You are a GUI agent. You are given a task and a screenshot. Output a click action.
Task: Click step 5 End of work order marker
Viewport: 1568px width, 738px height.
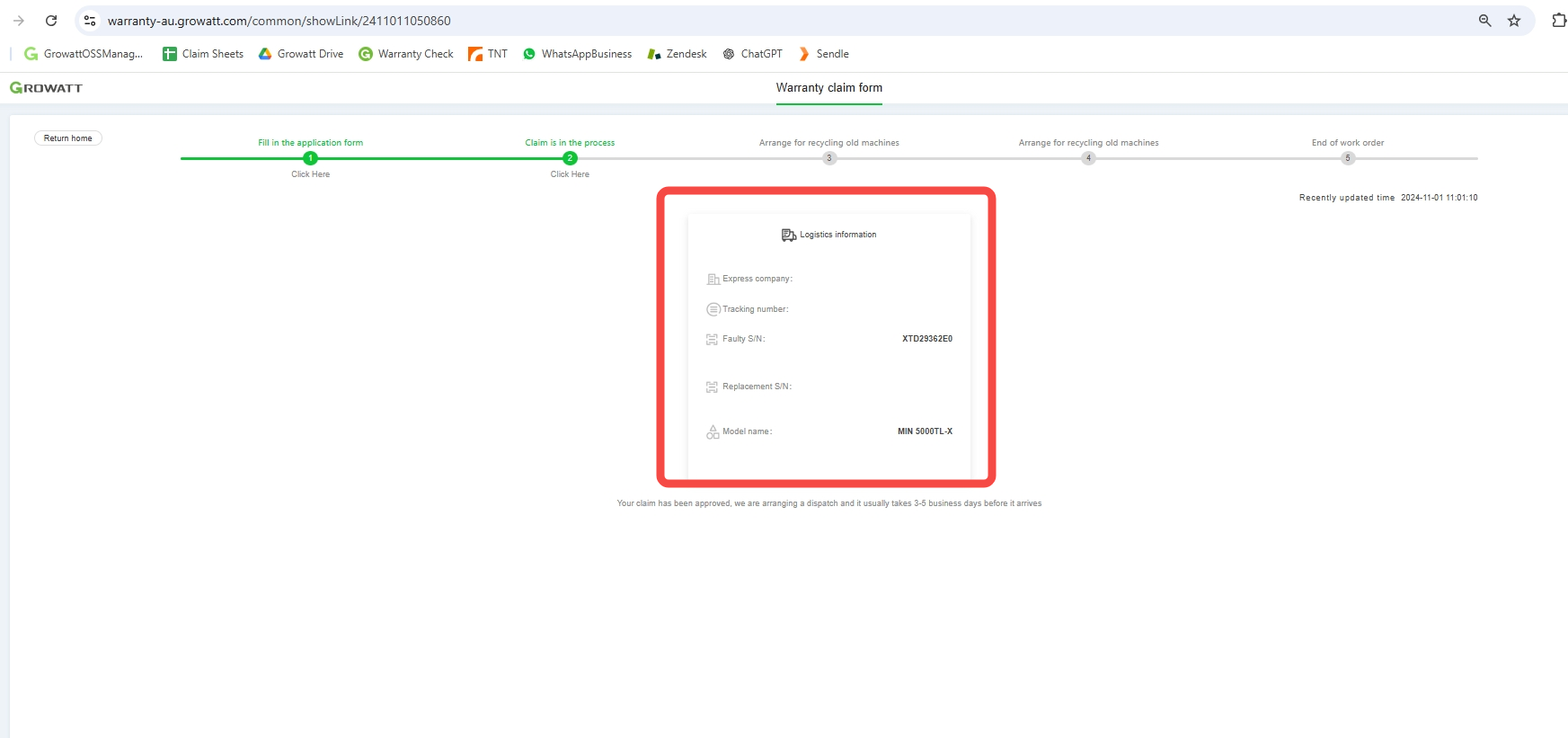click(x=1347, y=158)
